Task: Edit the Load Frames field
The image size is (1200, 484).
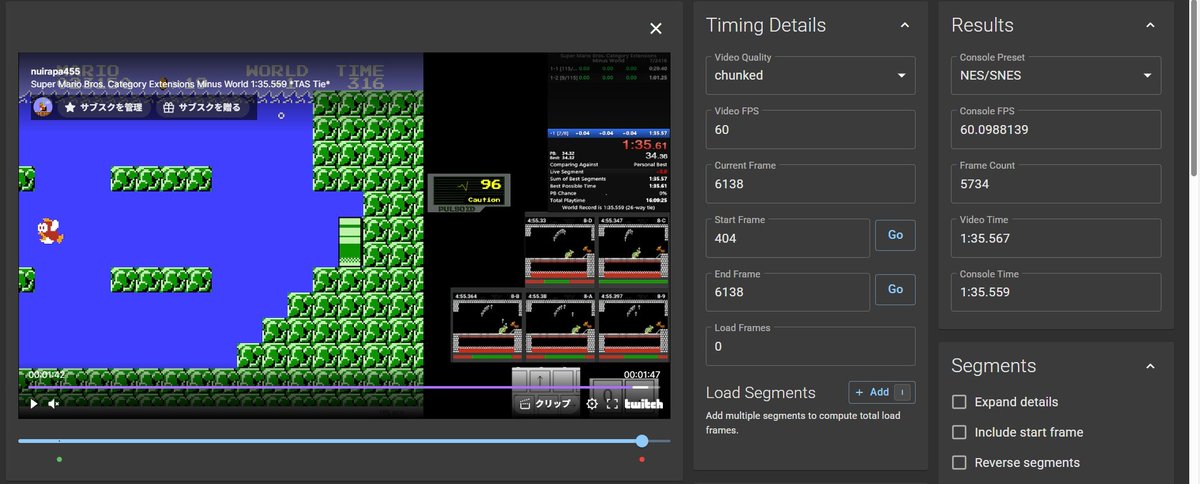Action: (x=810, y=346)
